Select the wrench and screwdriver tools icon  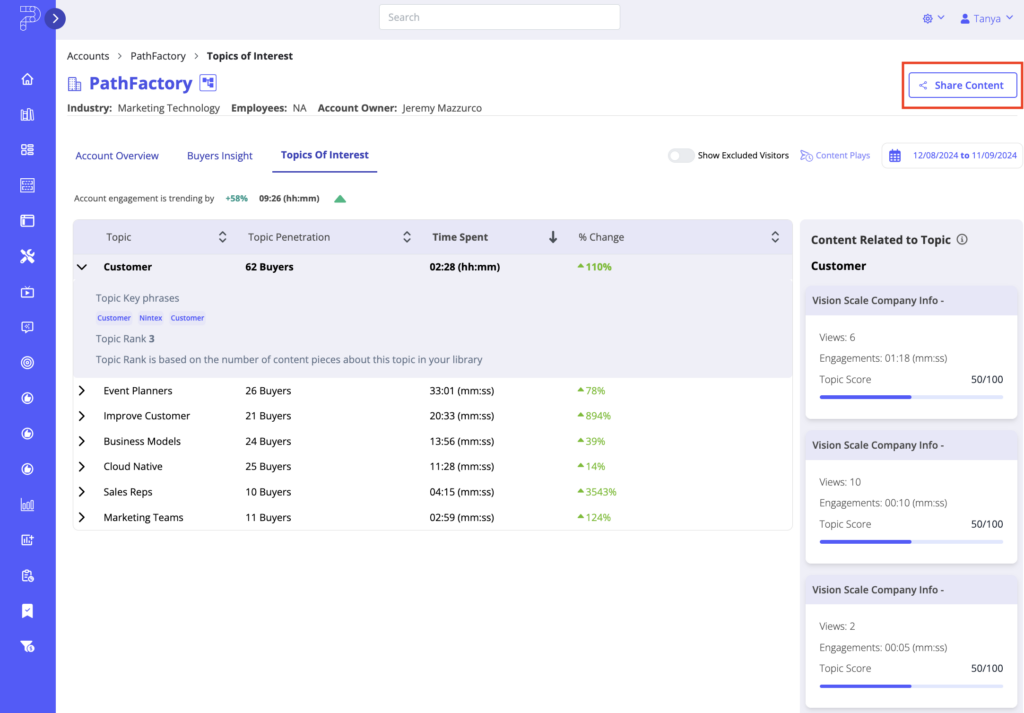(x=27, y=257)
